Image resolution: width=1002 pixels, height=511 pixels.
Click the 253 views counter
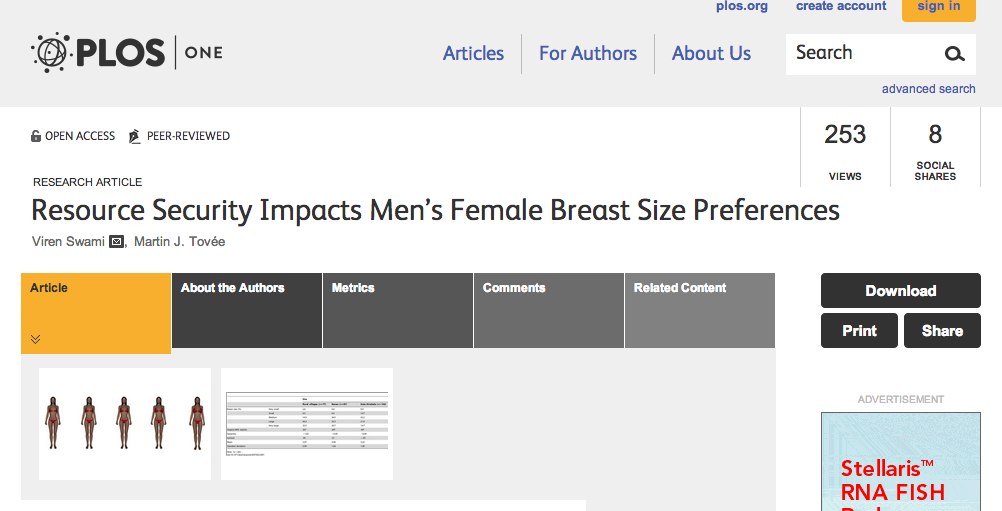tap(845, 148)
